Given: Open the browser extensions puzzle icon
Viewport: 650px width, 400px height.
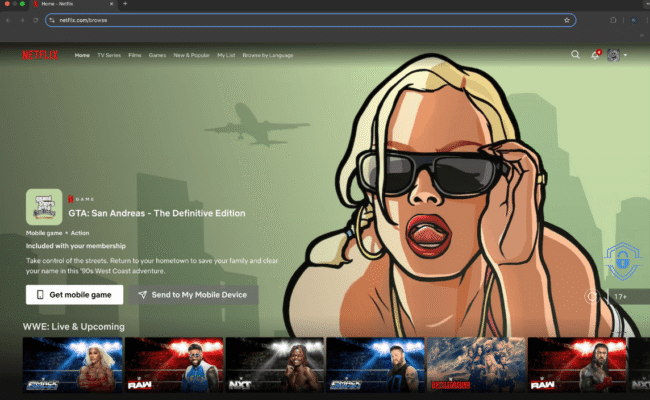Looking at the screenshot, I should click(x=613, y=20).
